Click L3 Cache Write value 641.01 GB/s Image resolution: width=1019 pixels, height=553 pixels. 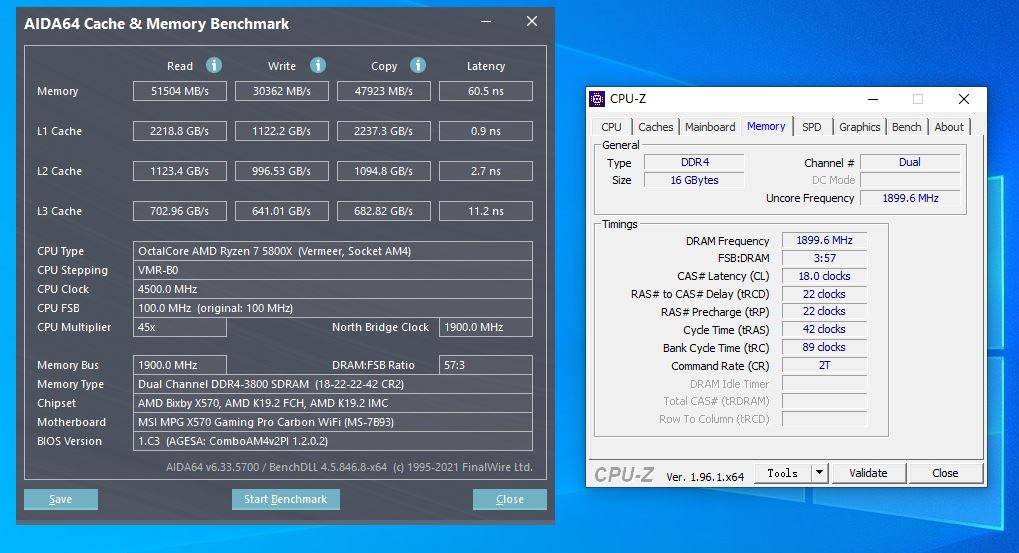click(281, 211)
